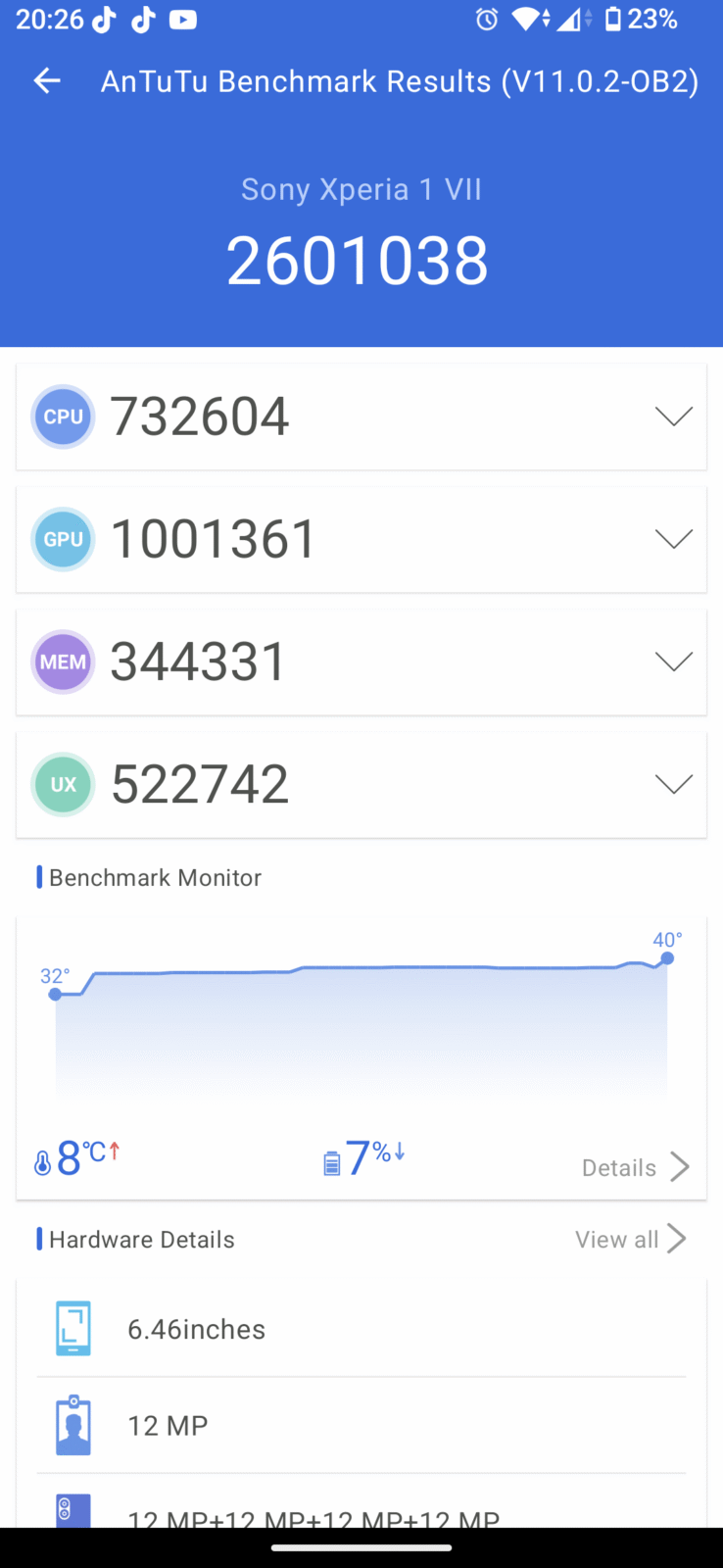Screen dimensions: 723x1568
Task: Expand the CPU score 732604 details
Action: pos(673,416)
